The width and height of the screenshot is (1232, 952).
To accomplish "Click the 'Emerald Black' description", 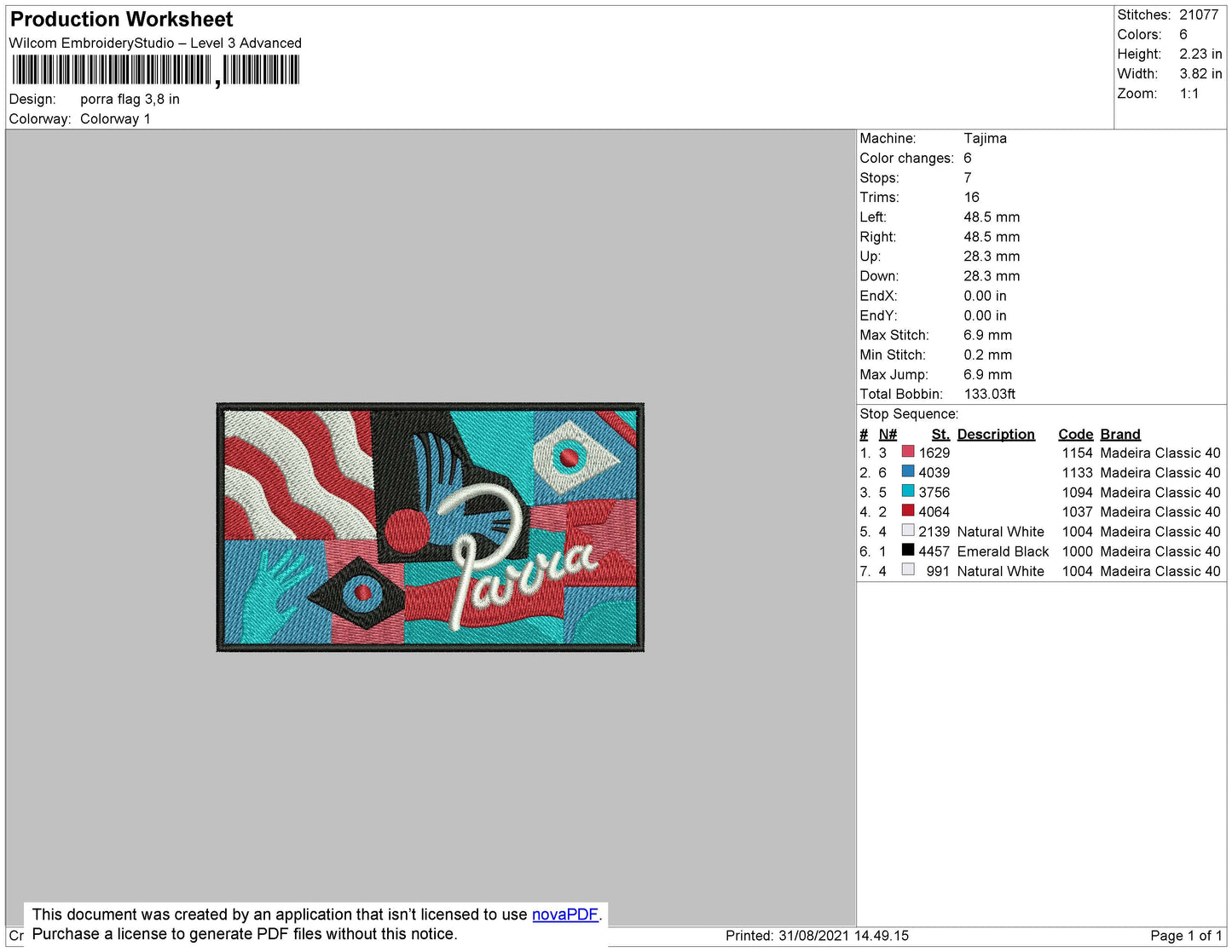I will click(1003, 551).
